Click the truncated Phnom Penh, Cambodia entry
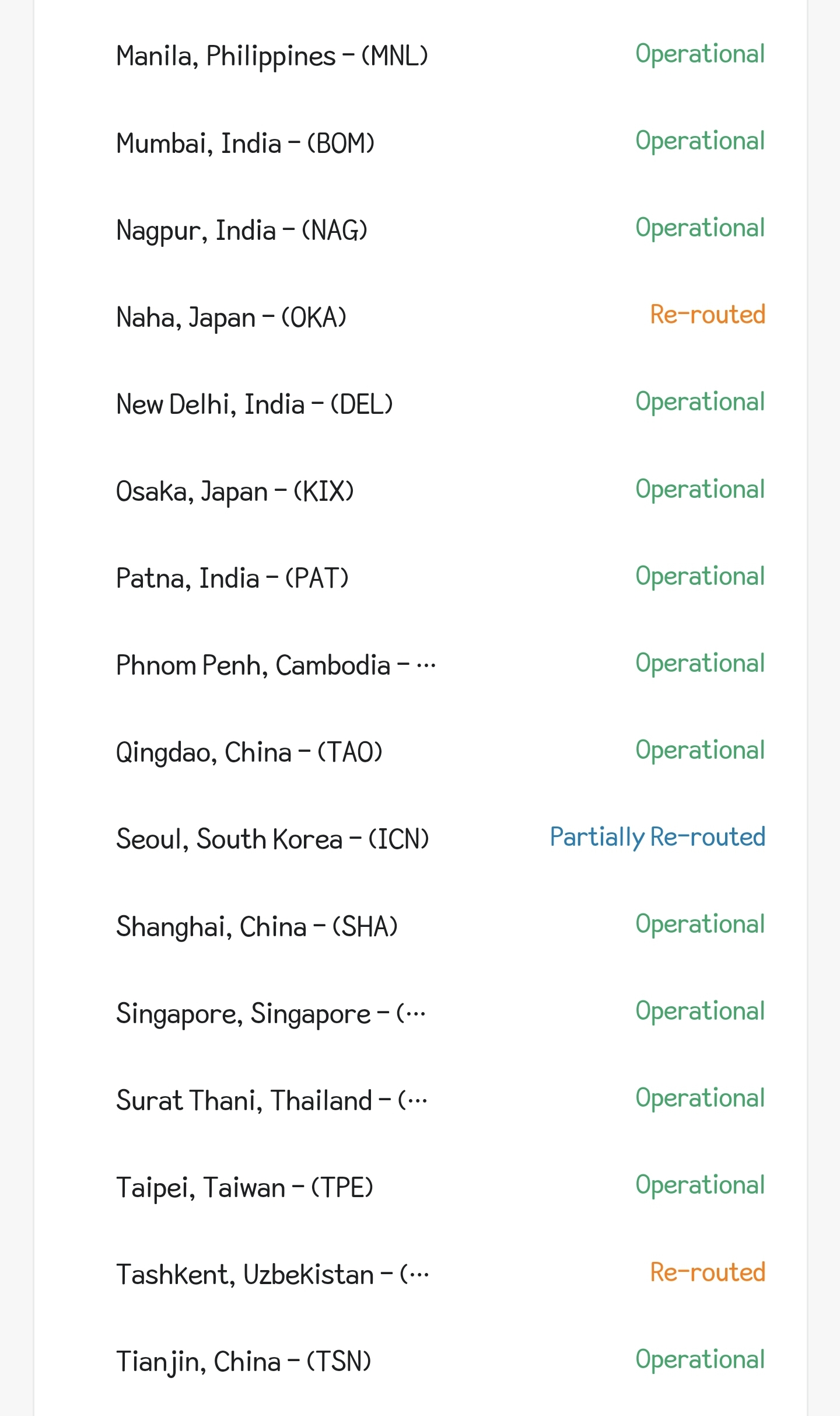Image resolution: width=840 pixels, height=1416 pixels. (x=275, y=665)
